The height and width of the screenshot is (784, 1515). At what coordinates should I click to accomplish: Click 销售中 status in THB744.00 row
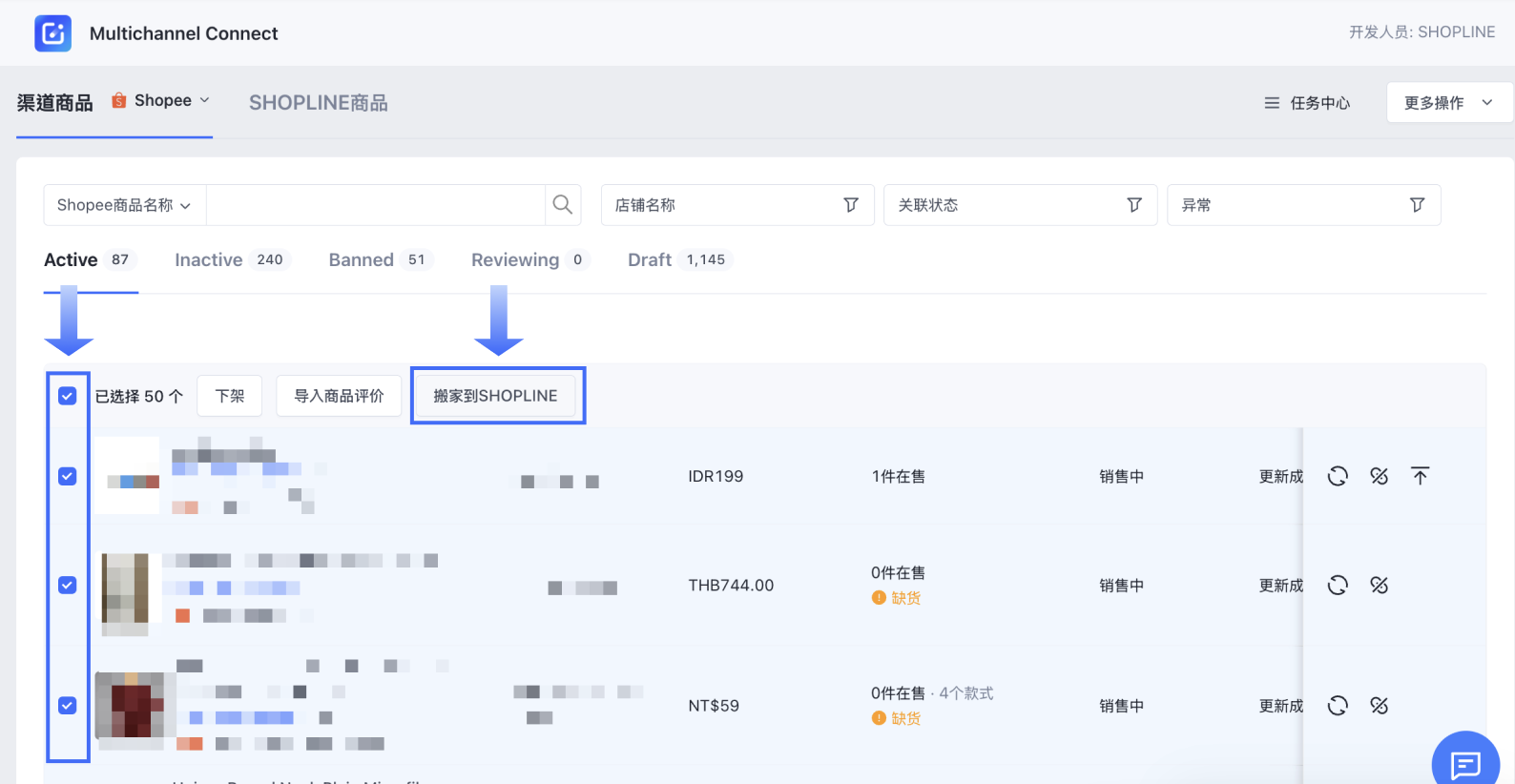(1121, 585)
